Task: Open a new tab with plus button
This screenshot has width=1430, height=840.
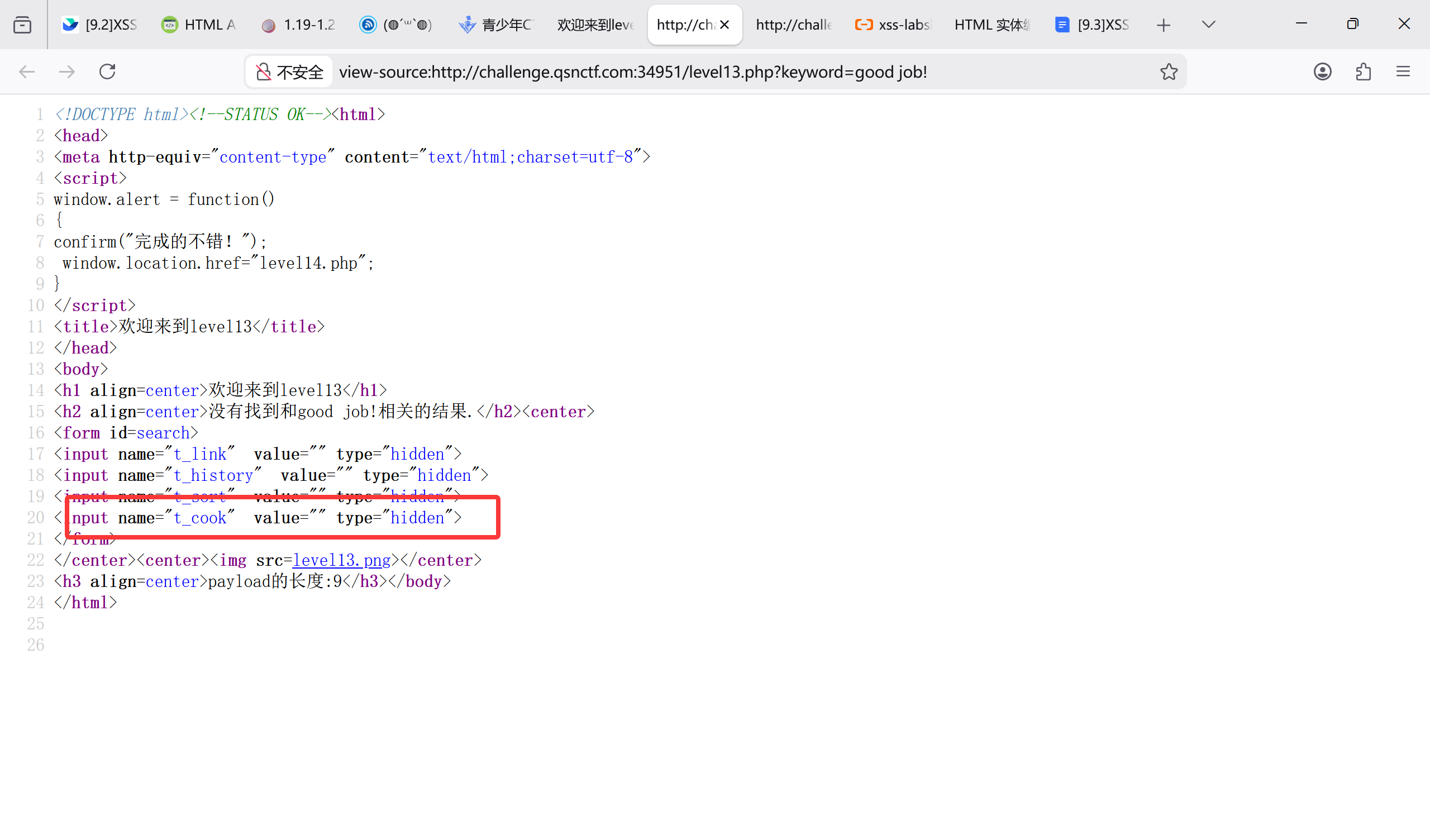Action: (x=1164, y=25)
